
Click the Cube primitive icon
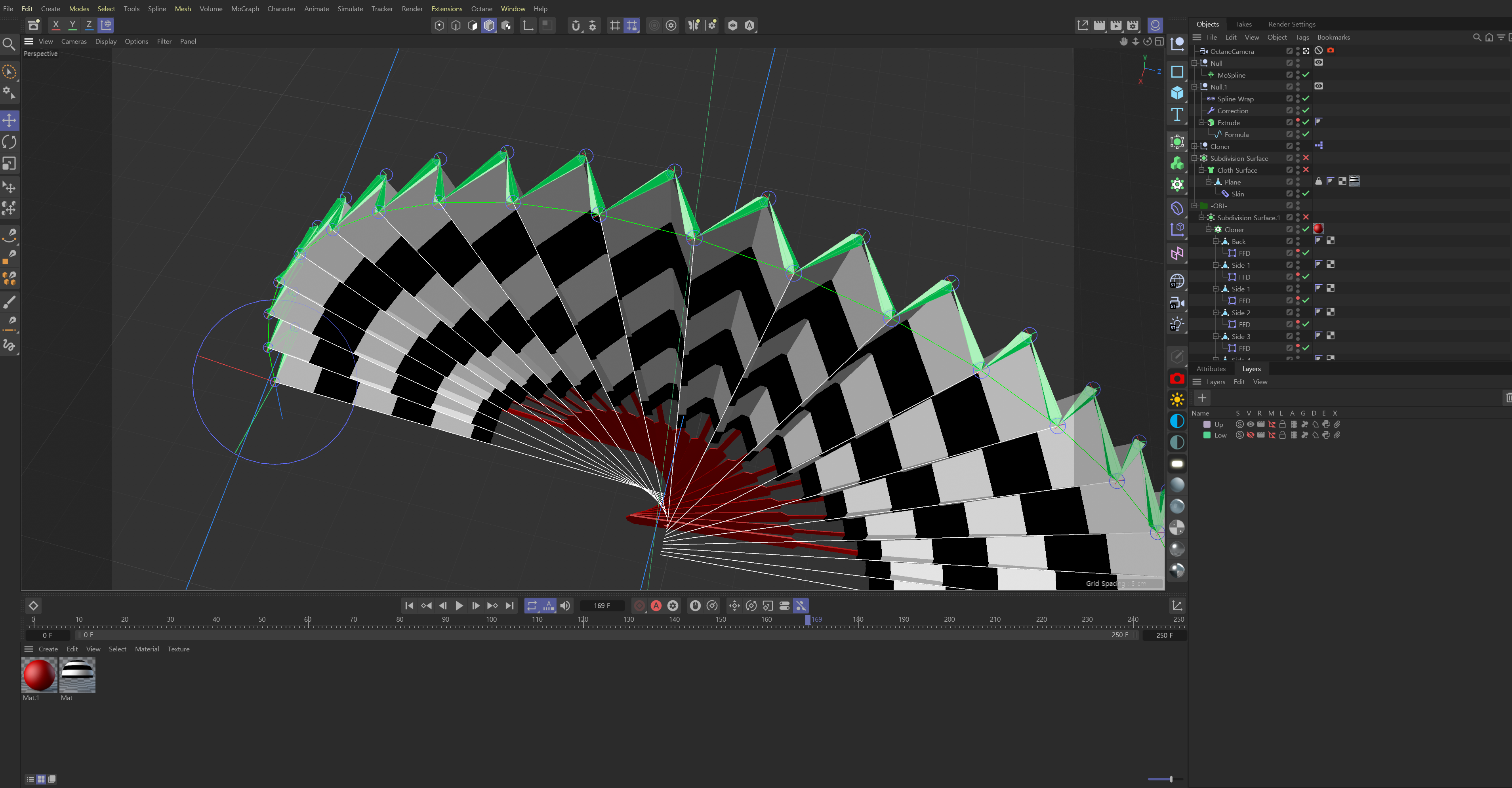pos(1177,93)
